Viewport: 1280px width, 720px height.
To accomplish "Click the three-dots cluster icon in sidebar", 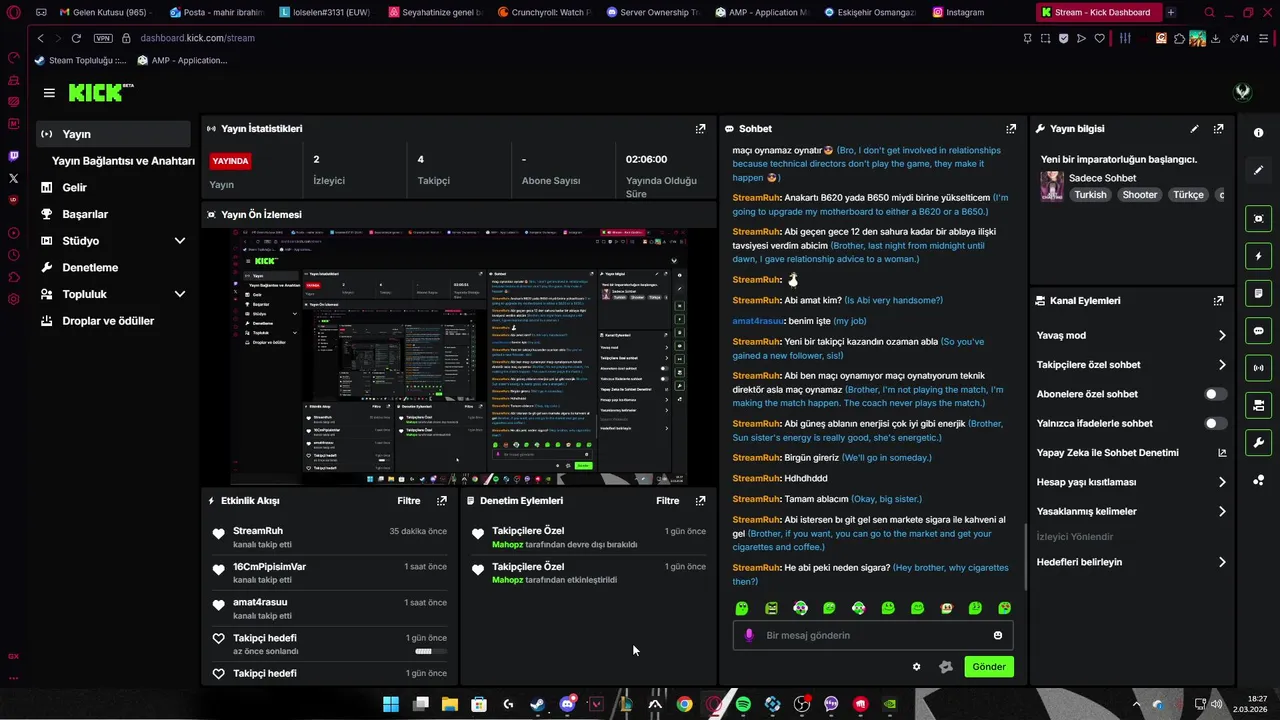I will coord(1258,480).
